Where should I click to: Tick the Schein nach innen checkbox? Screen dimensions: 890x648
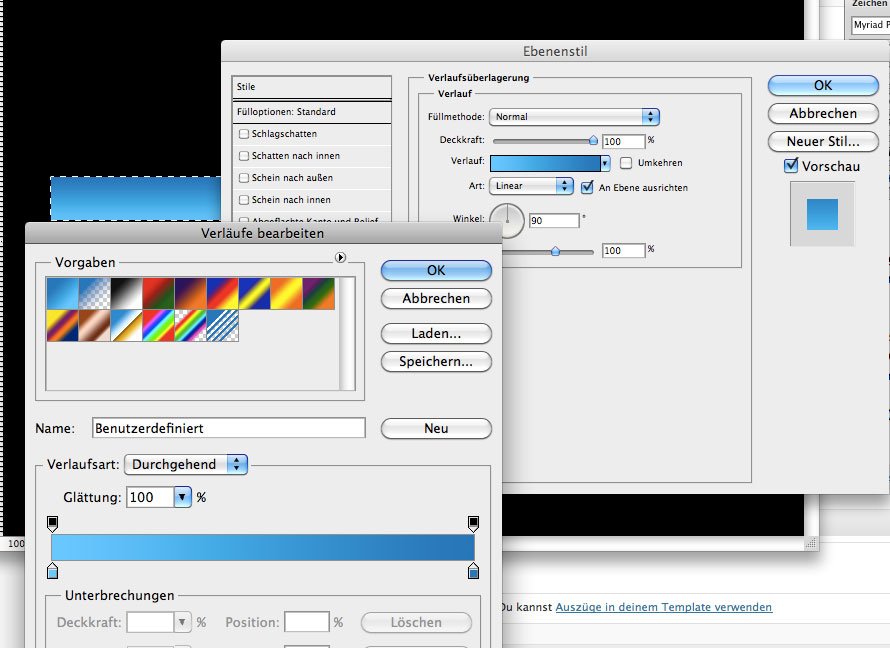pyautogui.click(x=244, y=200)
